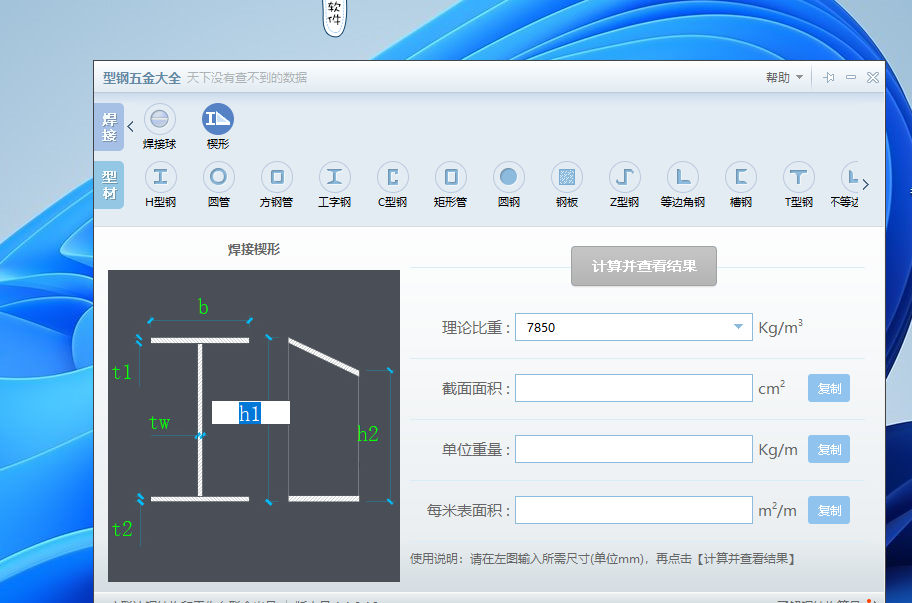Select the 焊接球 welded ball icon

[159, 119]
